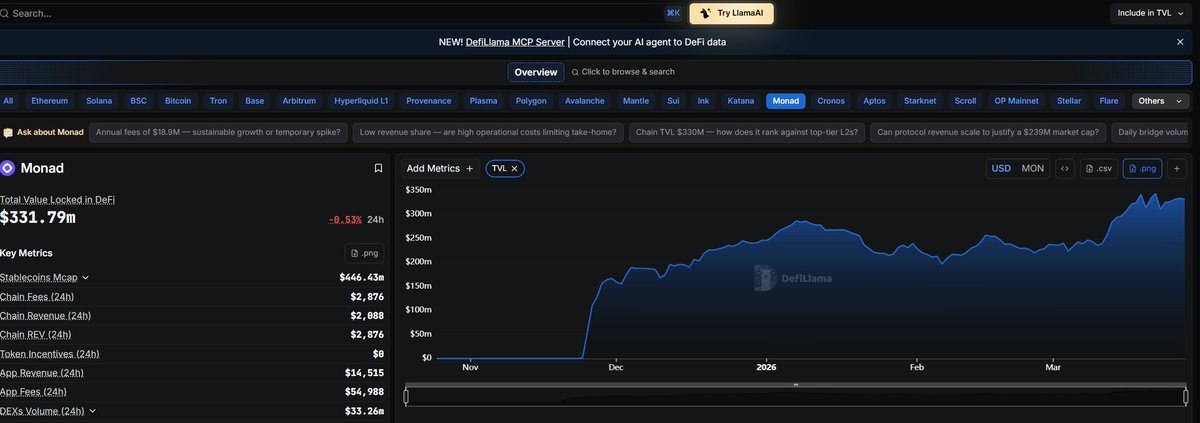Ask the Chain TVL $330M ranking question
The image size is (1200, 423).
tap(746, 132)
